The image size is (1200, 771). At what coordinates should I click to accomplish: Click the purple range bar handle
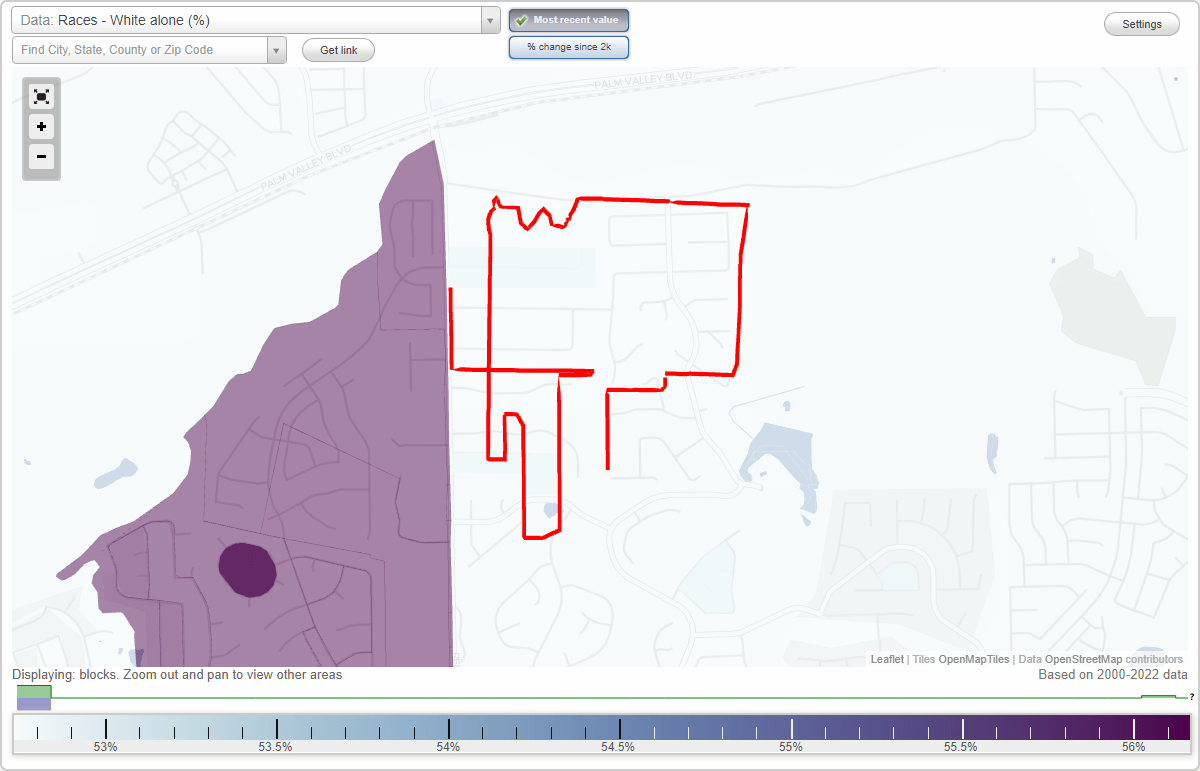(x=34, y=705)
